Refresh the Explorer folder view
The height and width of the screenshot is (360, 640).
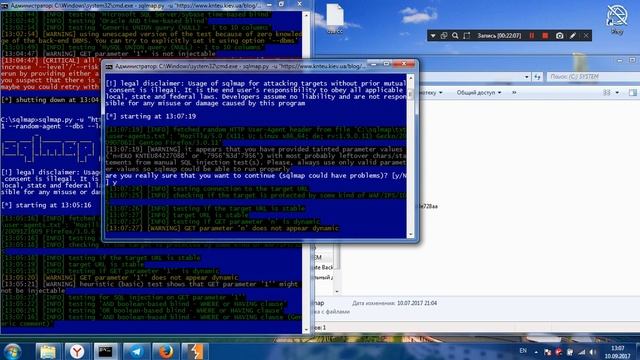point(537,77)
